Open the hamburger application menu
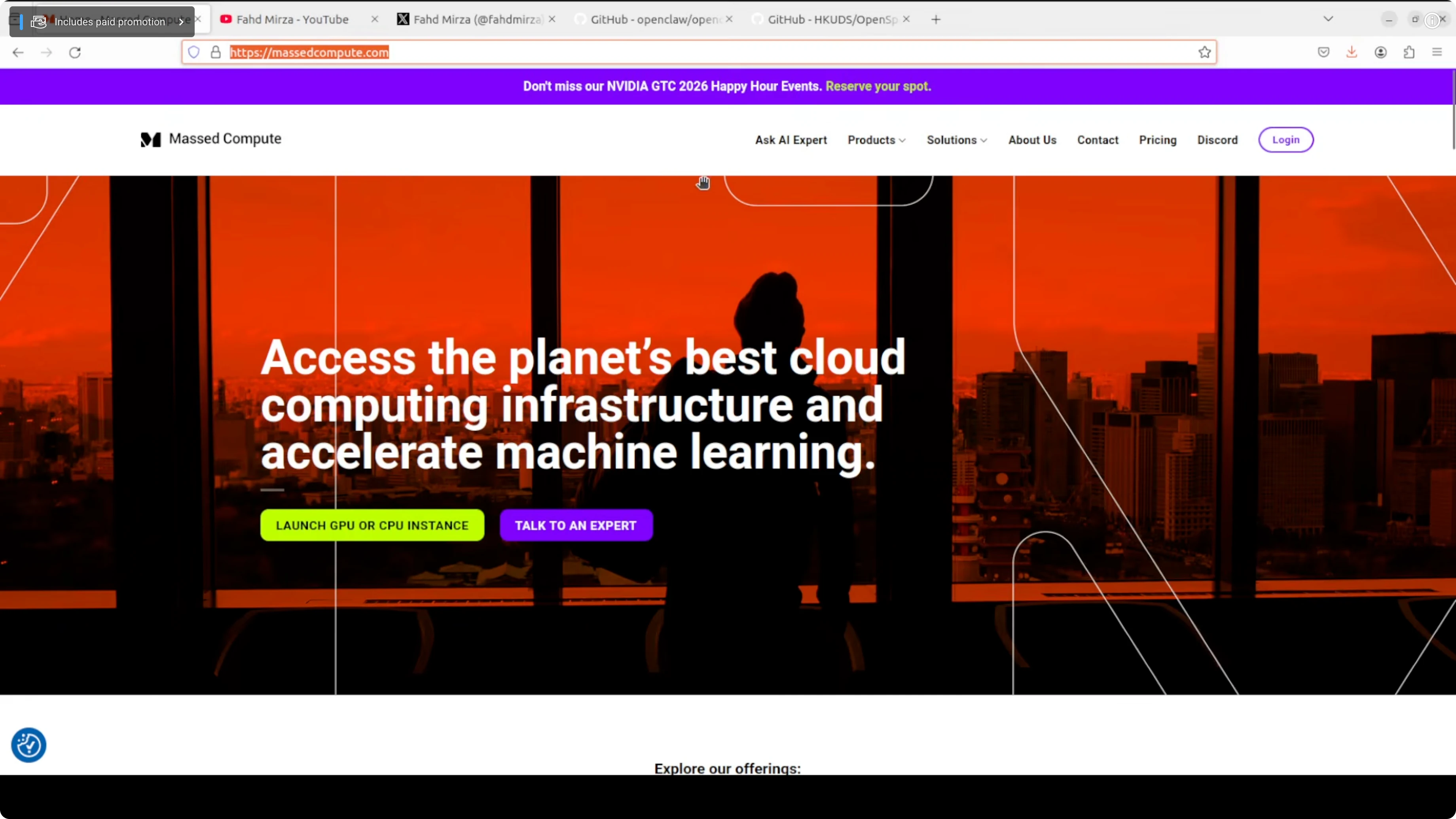 click(x=1437, y=53)
